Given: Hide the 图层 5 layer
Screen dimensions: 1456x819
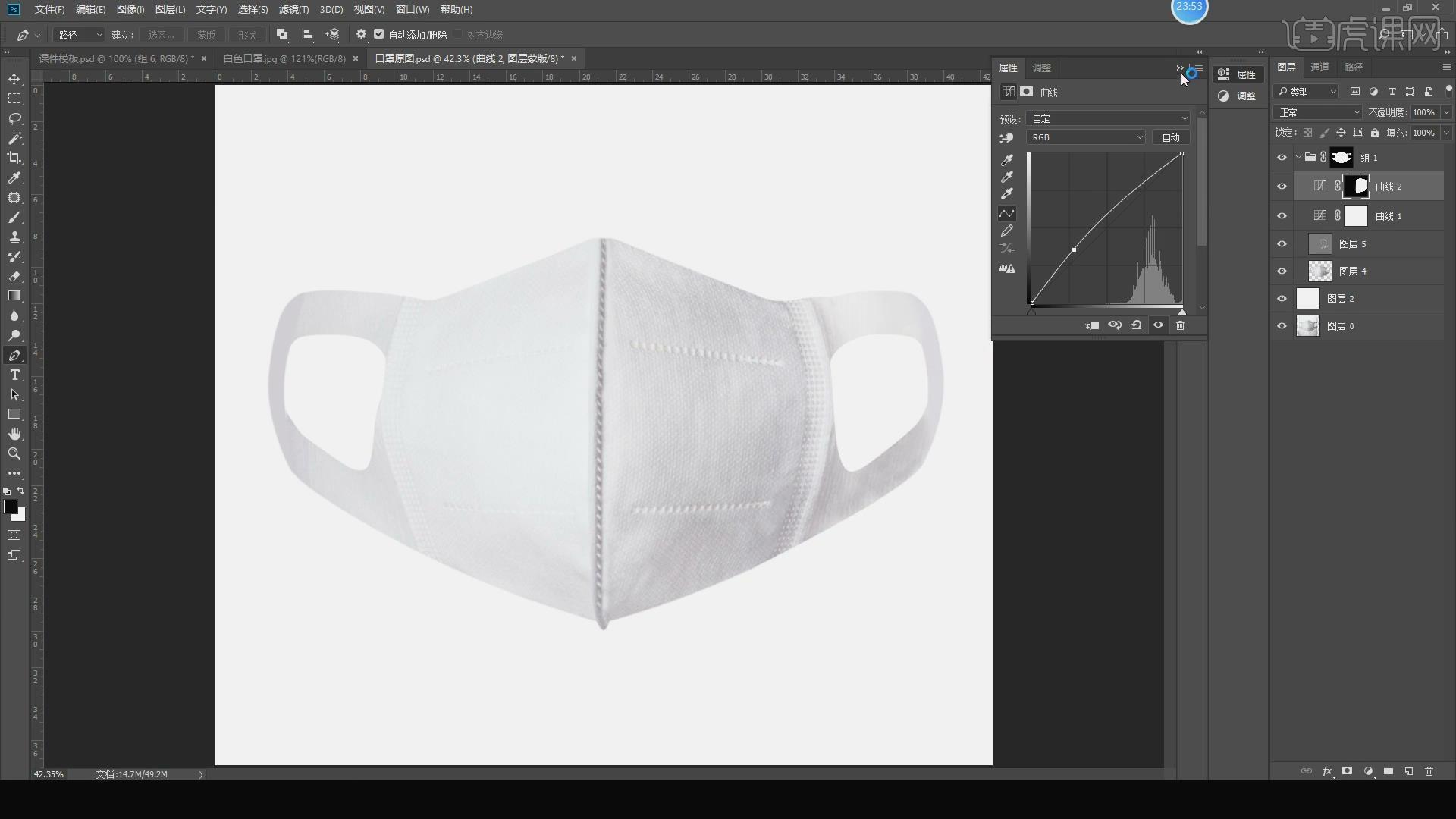Looking at the screenshot, I should (x=1282, y=244).
